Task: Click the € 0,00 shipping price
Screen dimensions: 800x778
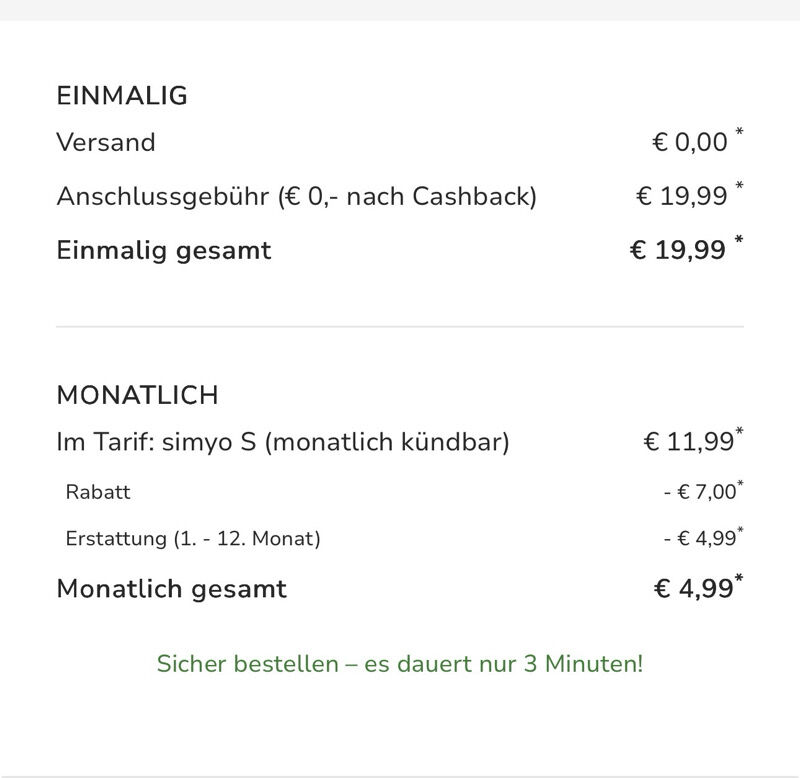Action: click(x=690, y=143)
